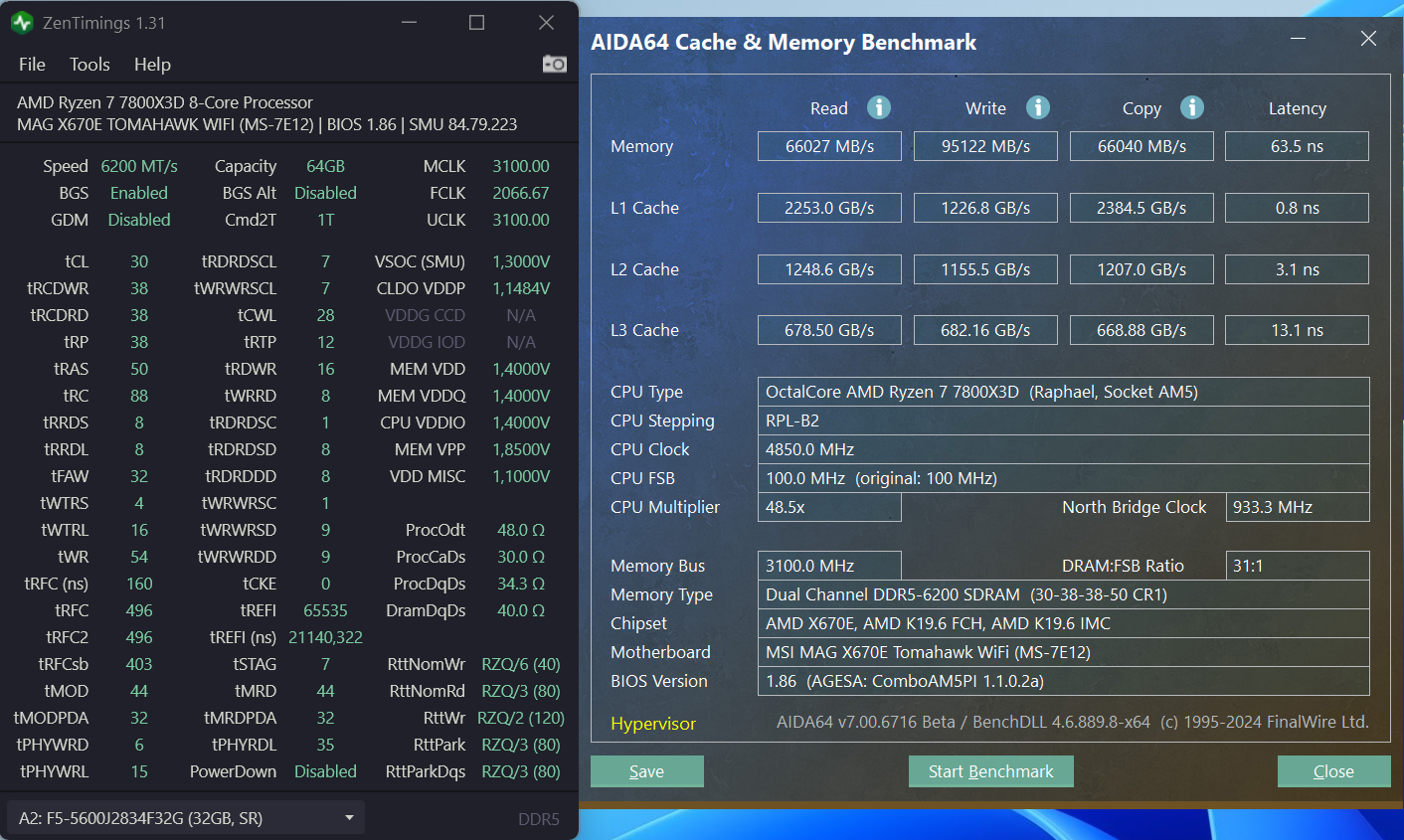Click Start Benchmark button
This screenshot has height=840, width=1404.
pyautogui.click(x=991, y=771)
